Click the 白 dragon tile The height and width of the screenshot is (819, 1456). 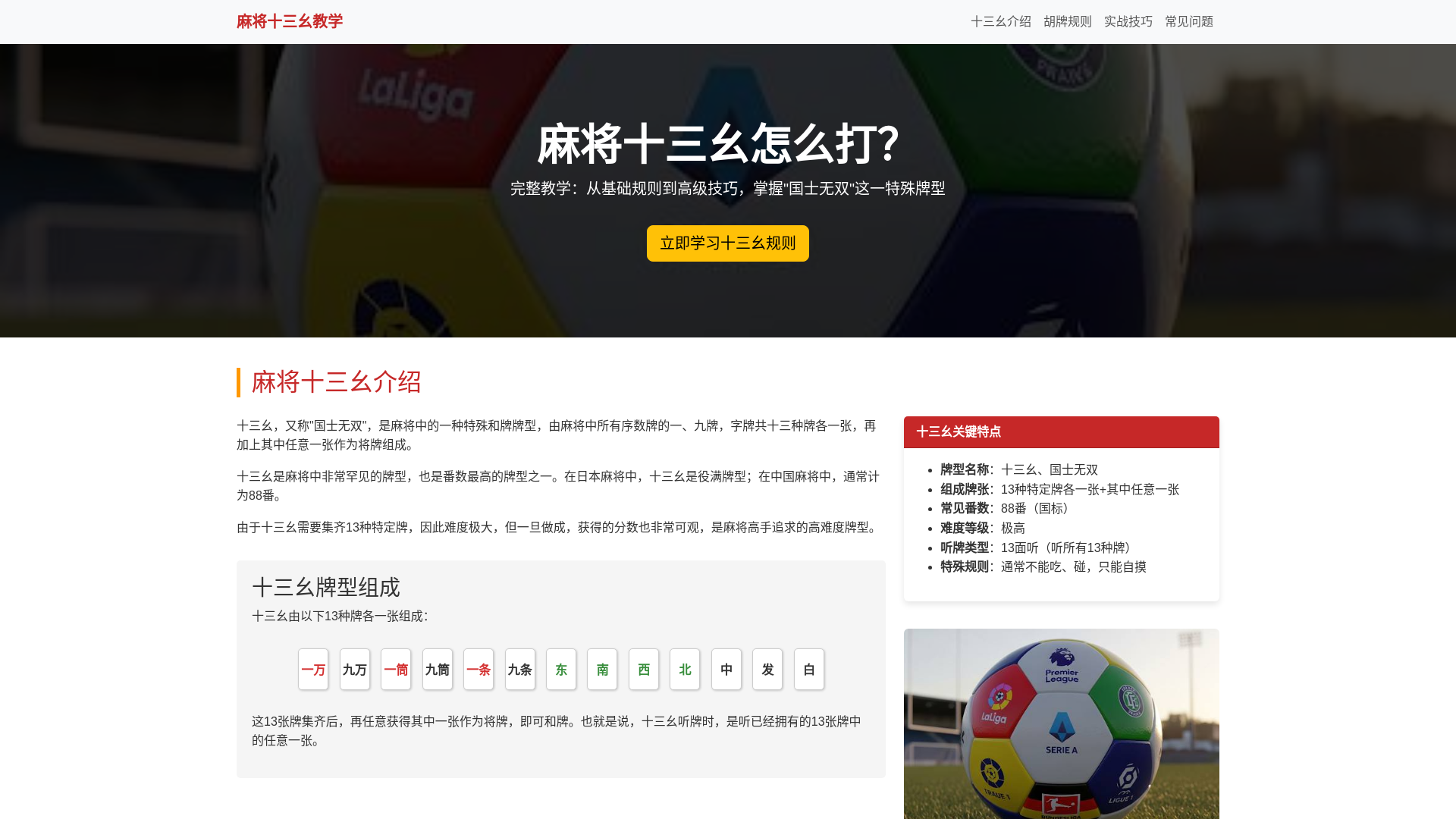coord(809,670)
